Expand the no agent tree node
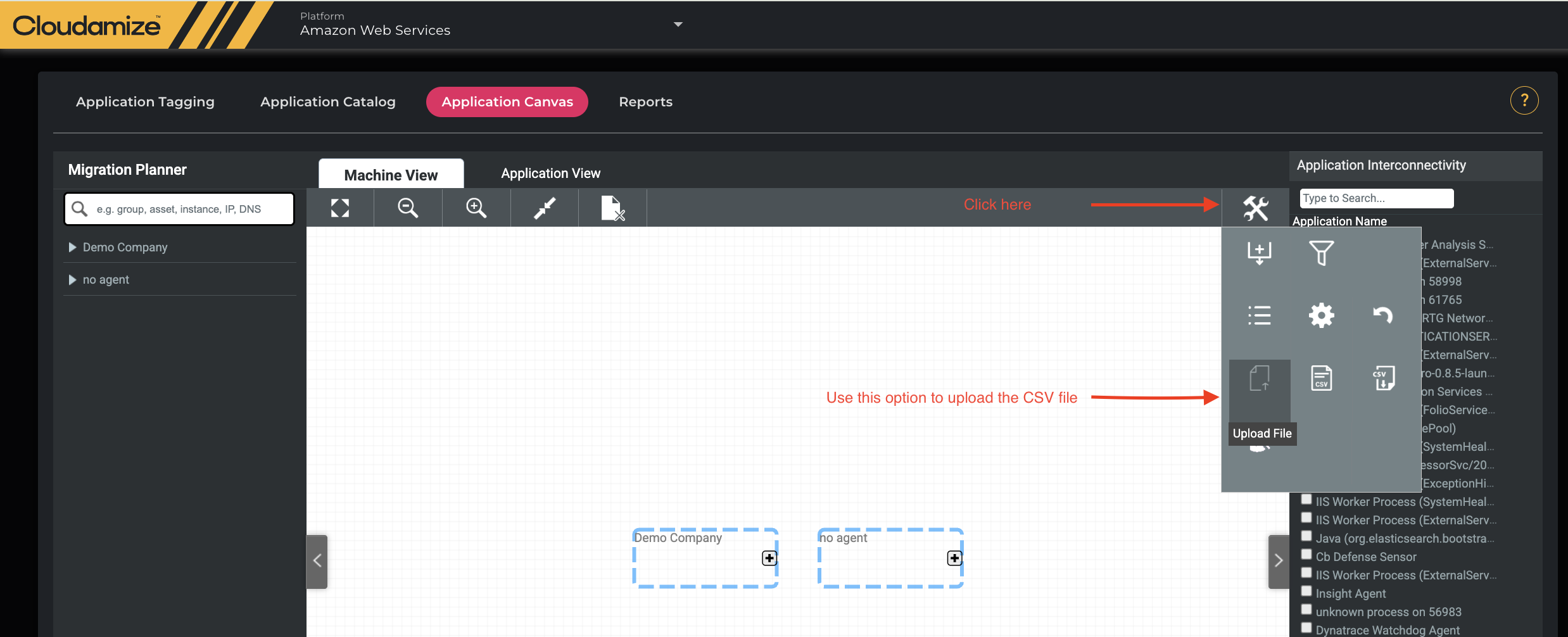Image resolution: width=1568 pixels, height=637 pixels. tap(72, 279)
